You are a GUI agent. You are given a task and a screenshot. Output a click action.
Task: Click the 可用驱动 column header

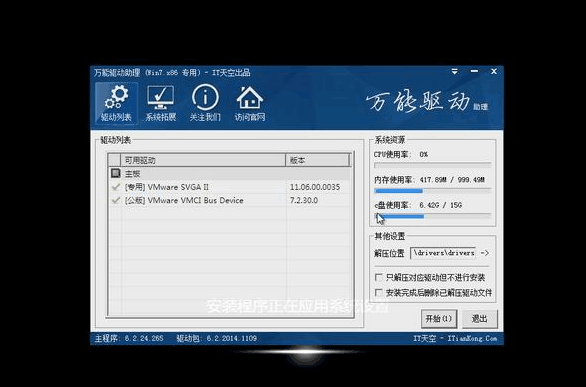(203, 160)
